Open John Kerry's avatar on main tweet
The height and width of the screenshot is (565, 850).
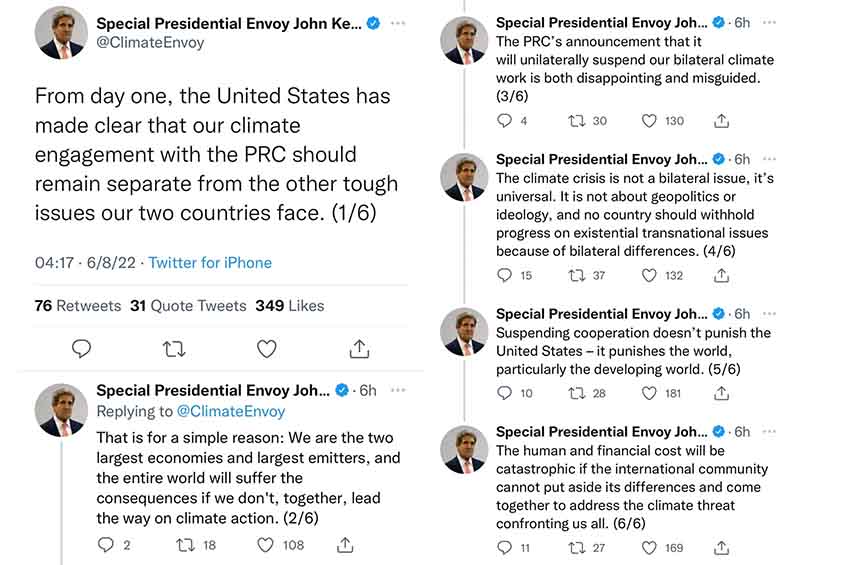(x=61, y=33)
